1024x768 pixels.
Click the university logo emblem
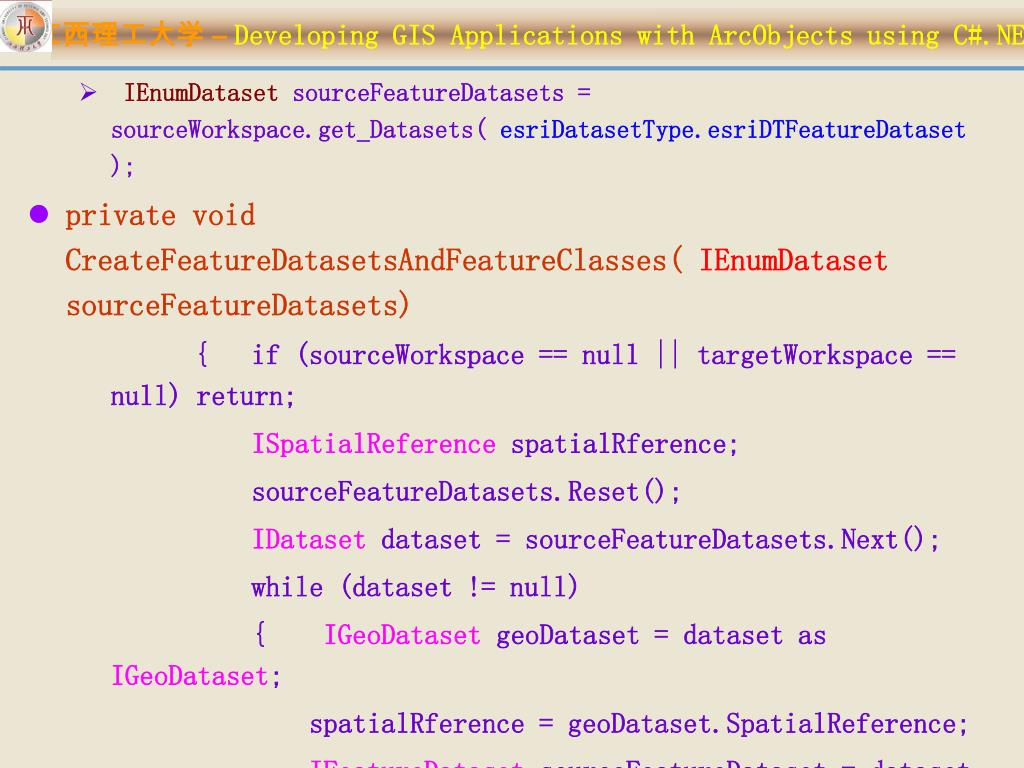pyautogui.click(x=25, y=27)
